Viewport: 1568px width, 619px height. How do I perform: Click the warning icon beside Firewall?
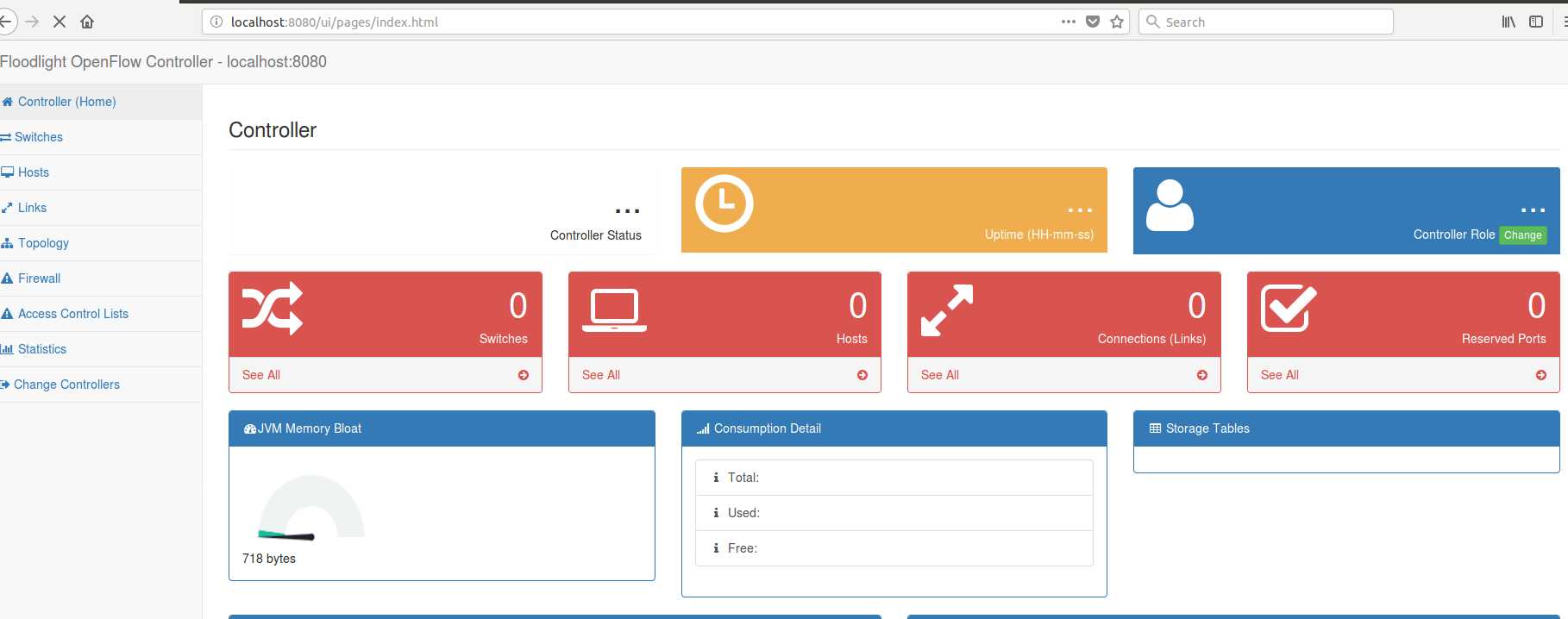click(7, 278)
